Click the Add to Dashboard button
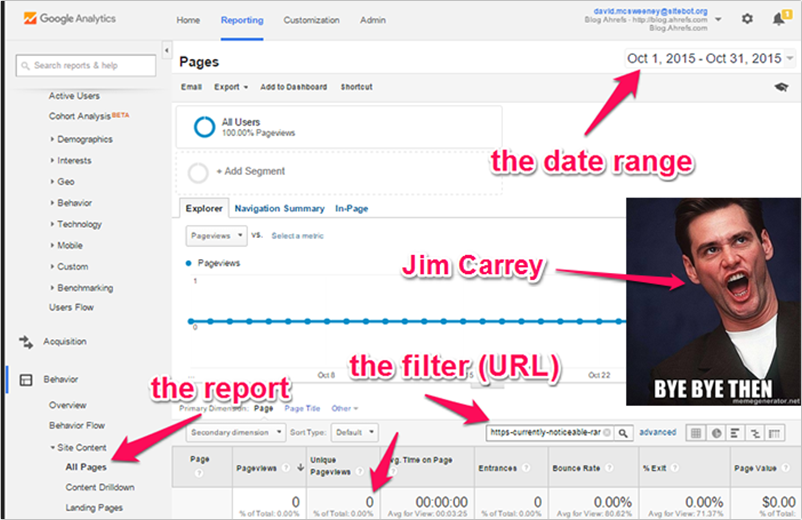The height and width of the screenshot is (520, 802). point(295,87)
